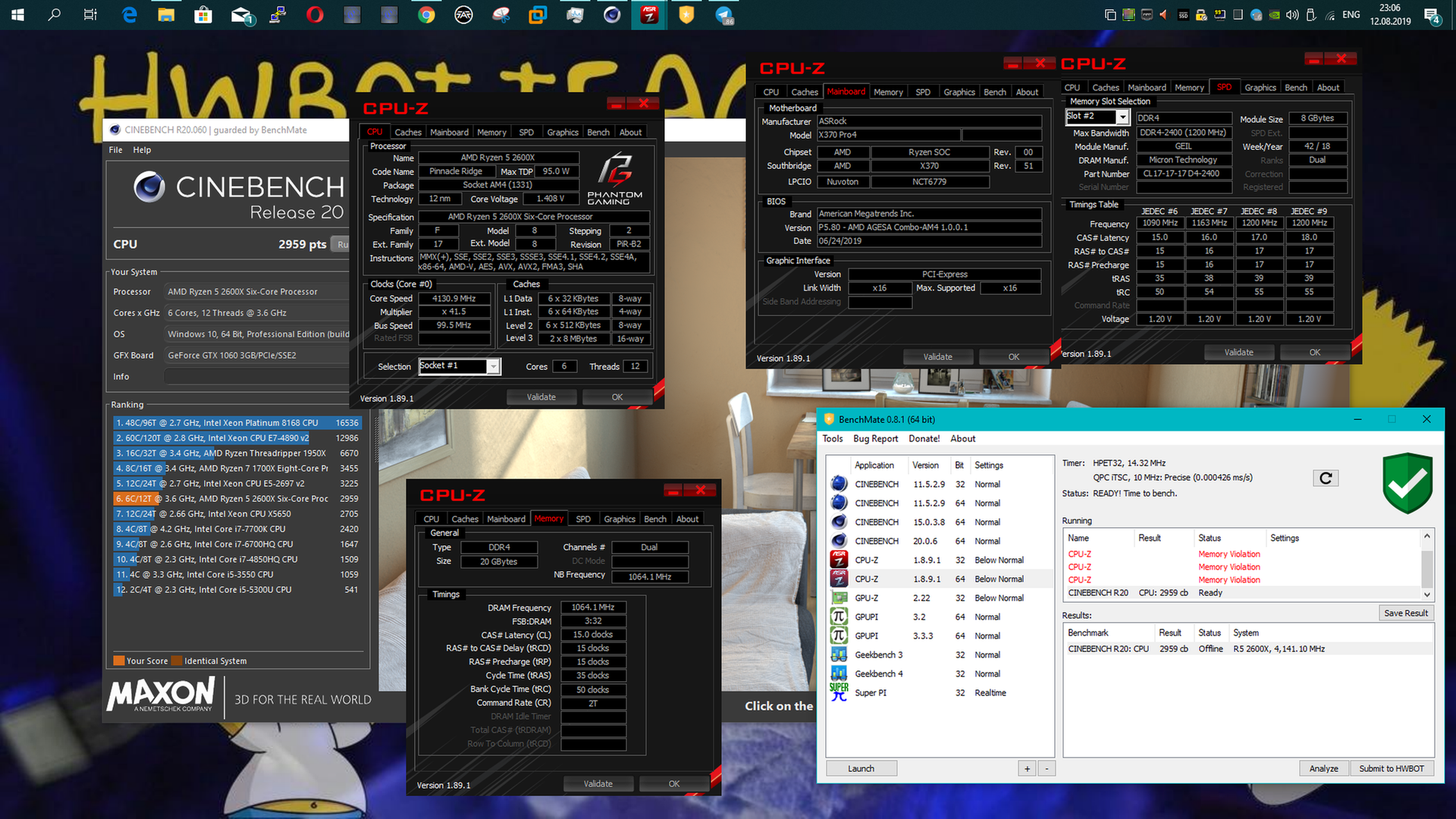Click the Geekbench 3 icon in BenchMate
Image resolution: width=1456 pixels, height=819 pixels.
839,654
